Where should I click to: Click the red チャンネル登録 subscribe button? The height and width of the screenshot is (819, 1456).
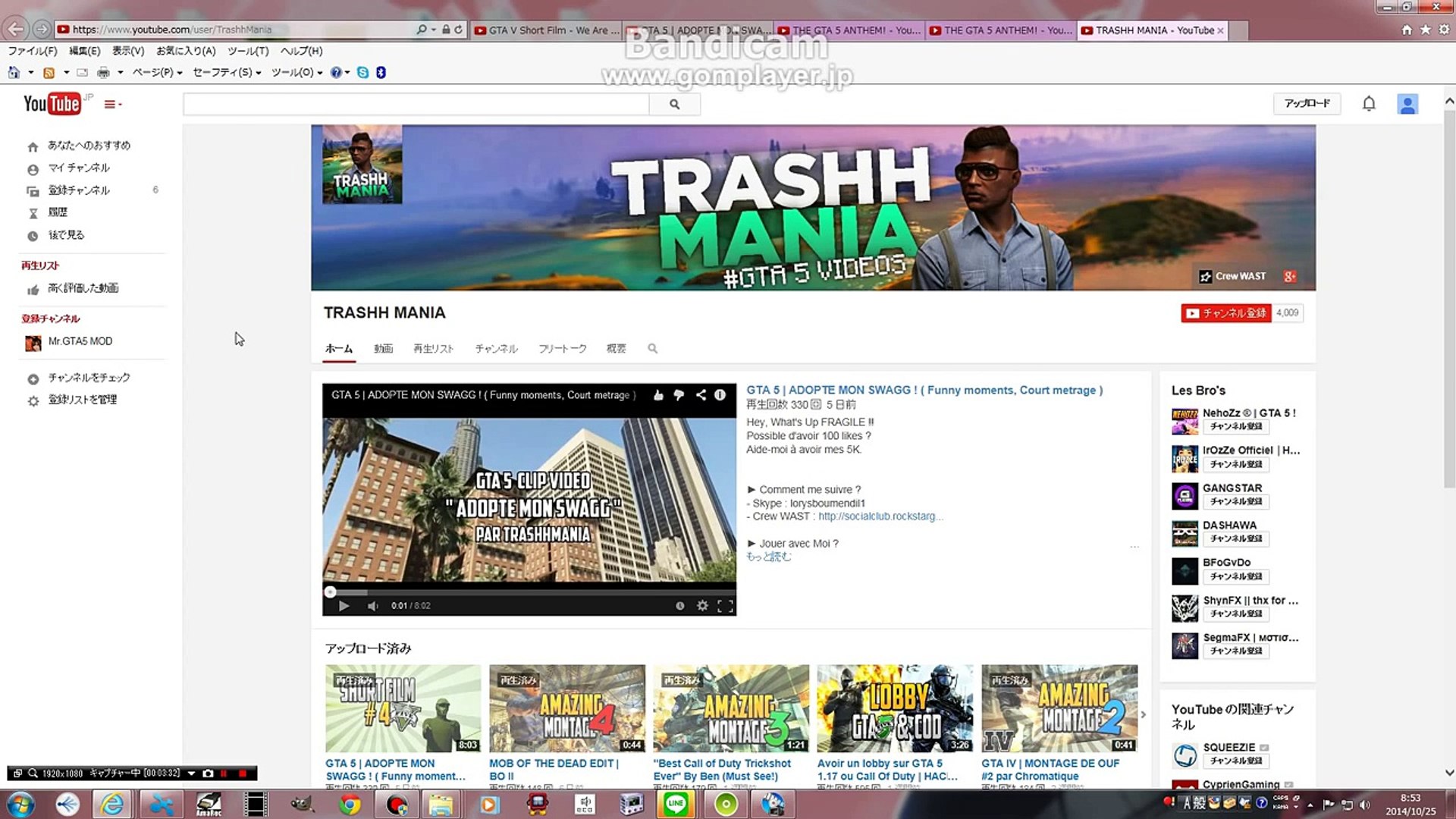coord(1226,313)
